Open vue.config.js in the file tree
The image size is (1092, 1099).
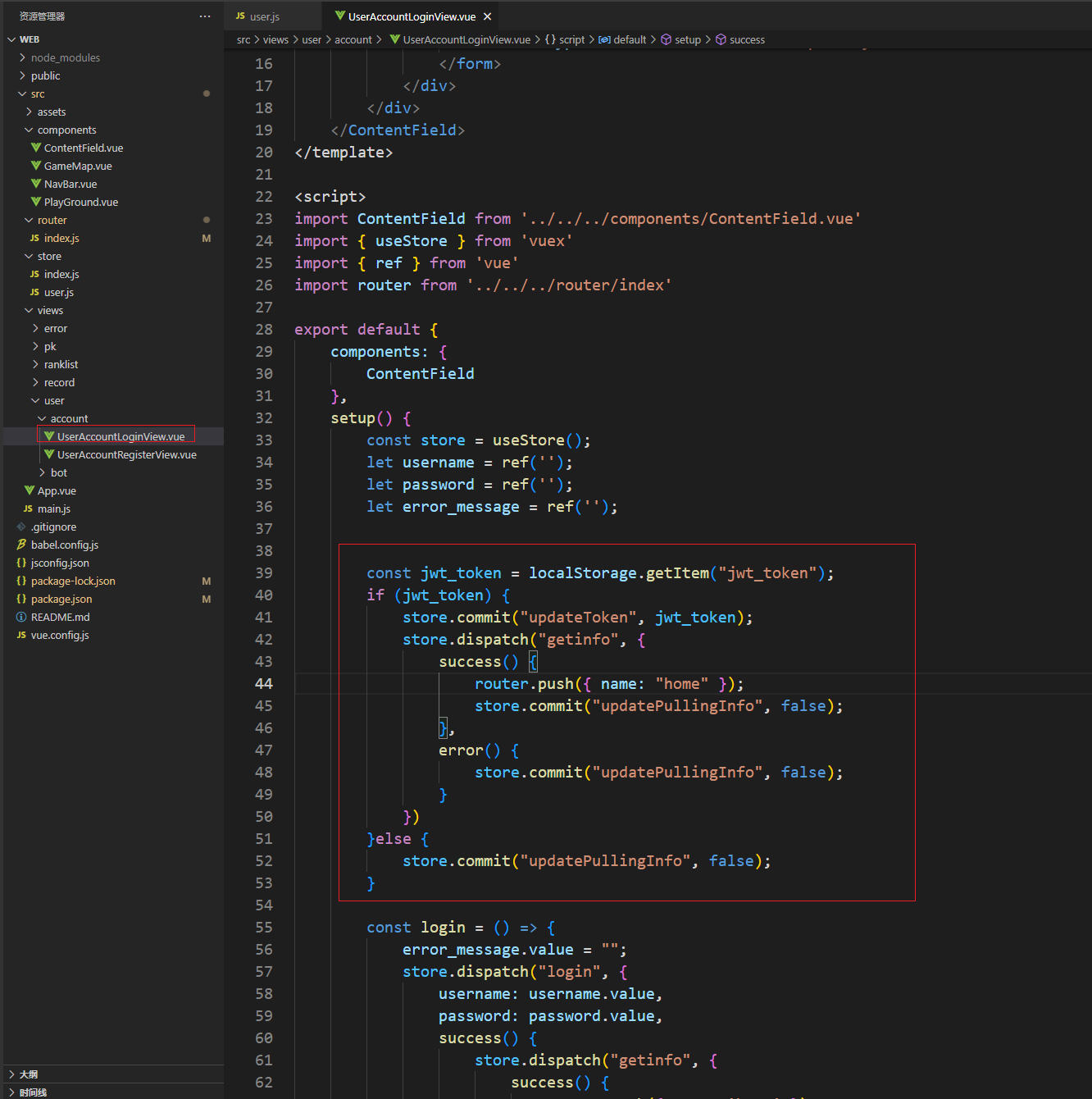pos(112,635)
